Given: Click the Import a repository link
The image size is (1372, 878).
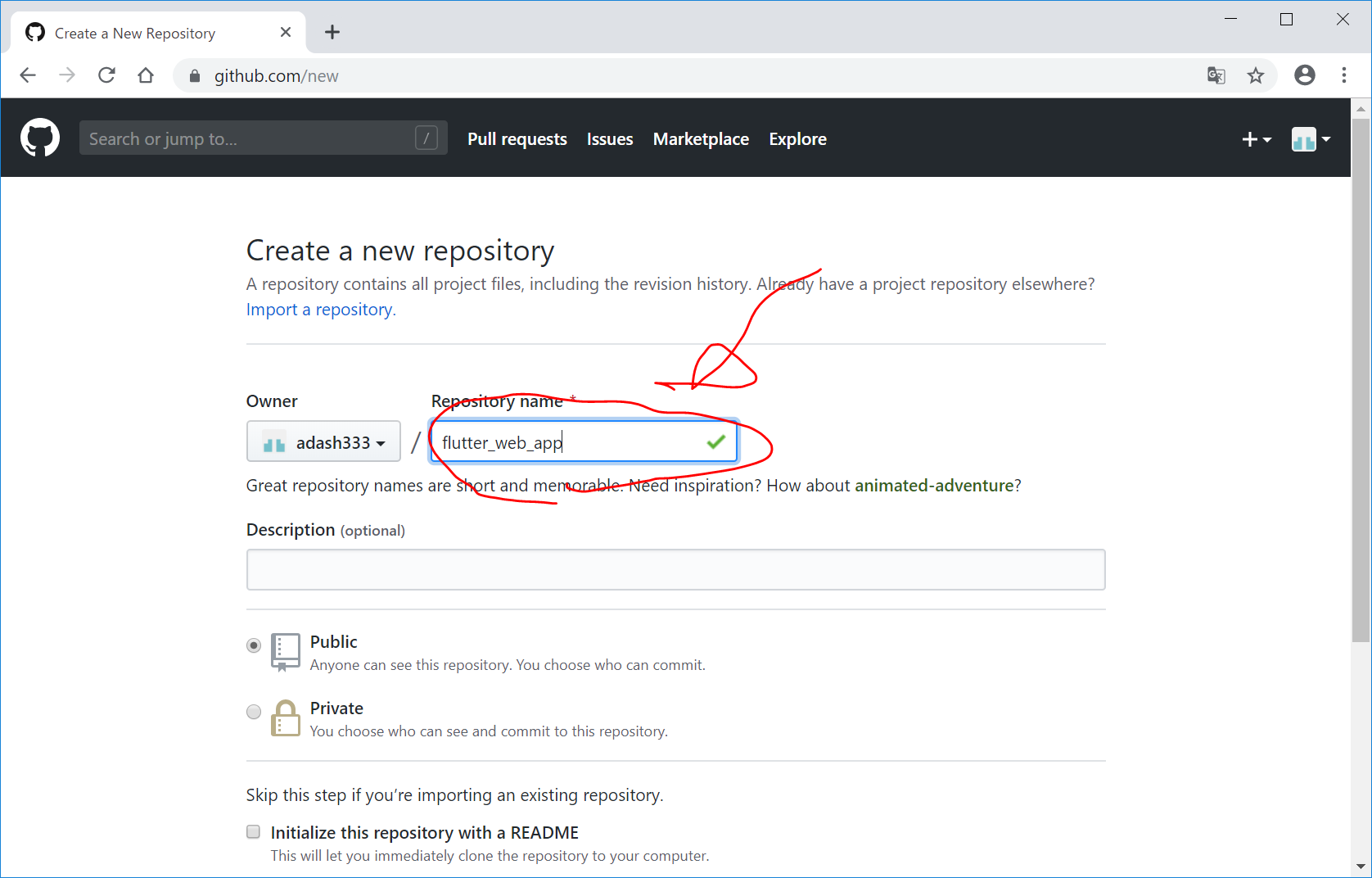Looking at the screenshot, I should click(319, 310).
